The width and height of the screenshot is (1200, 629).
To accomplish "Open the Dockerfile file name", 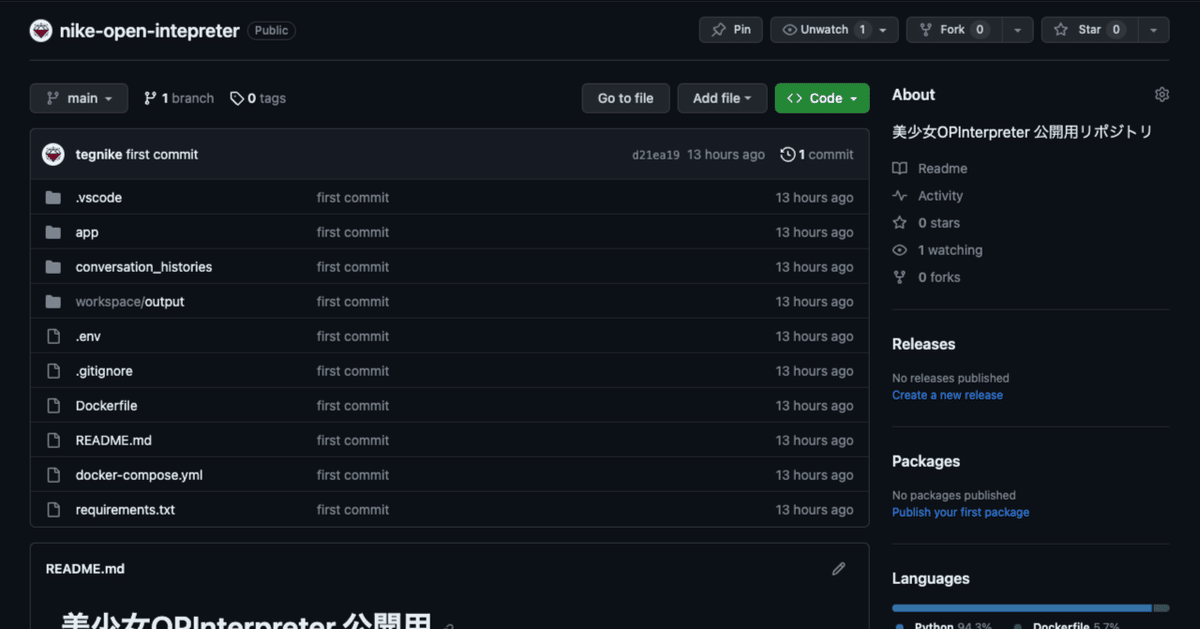I will click(x=107, y=406).
